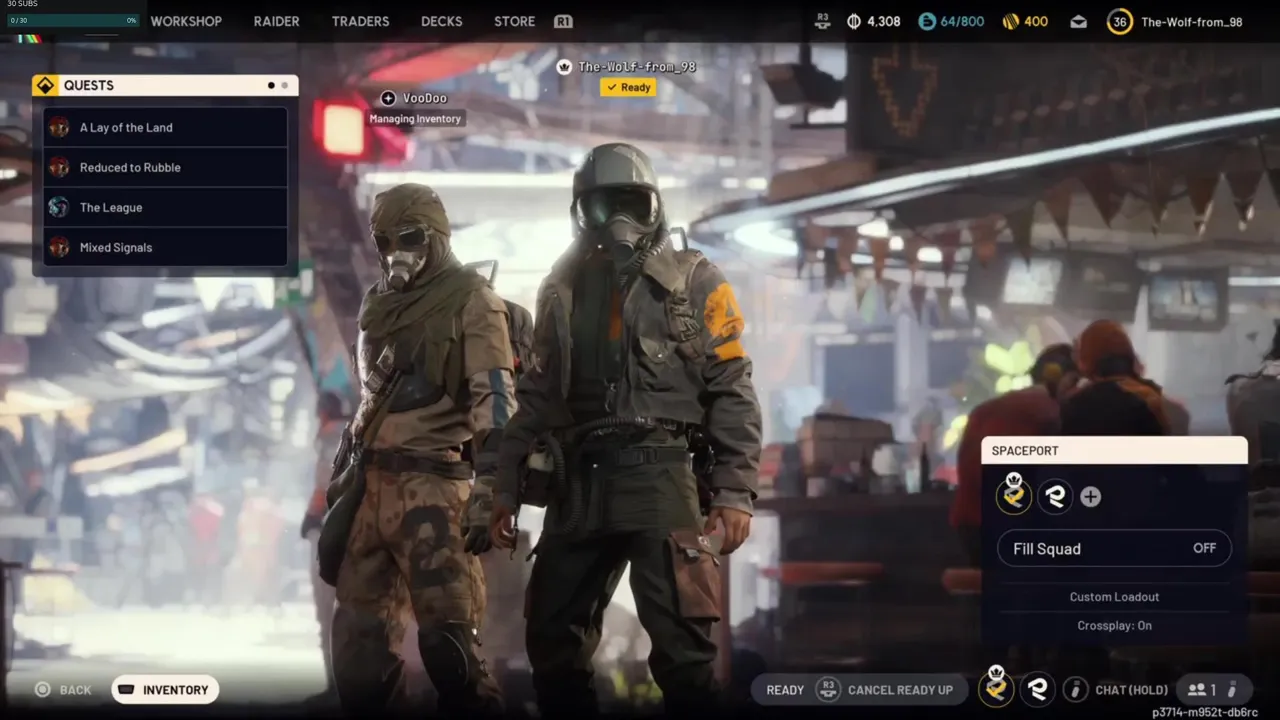The width and height of the screenshot is (1280, 720).
Task: Switch to the TRADERS tab
Action: 360,21
